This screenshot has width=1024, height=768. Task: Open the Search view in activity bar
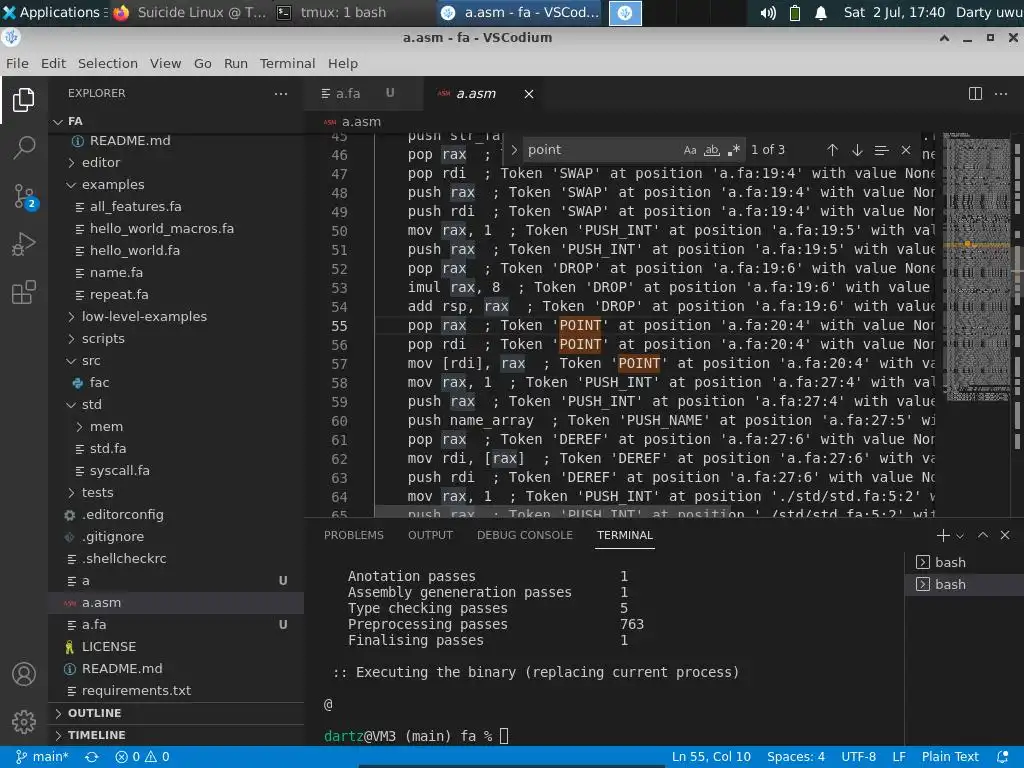click(24, 148)
